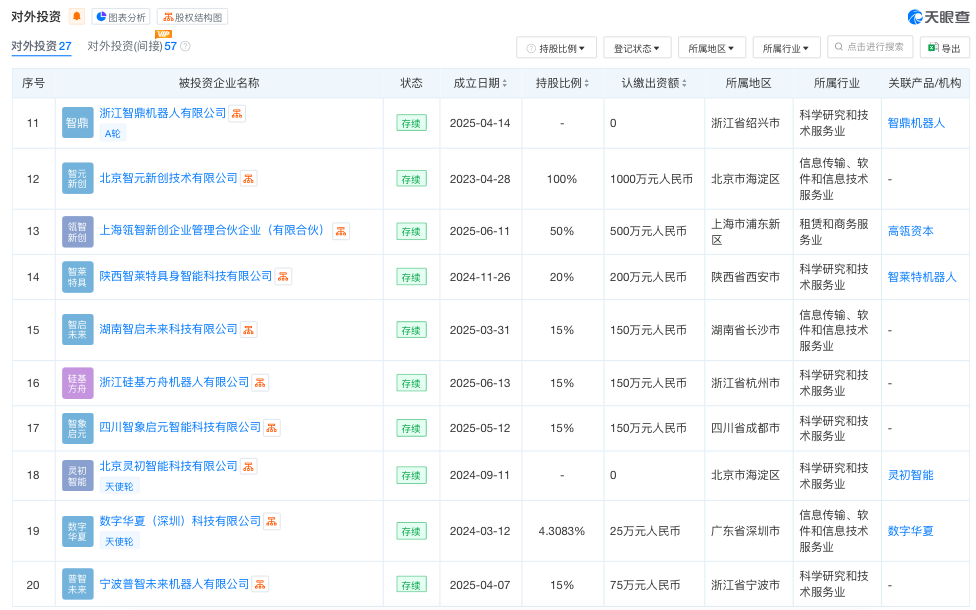Click equity icon beside 上海瓴智新创企业管理合伙企业
This screenshot has height=610, width=976.
tap(341, 231)
